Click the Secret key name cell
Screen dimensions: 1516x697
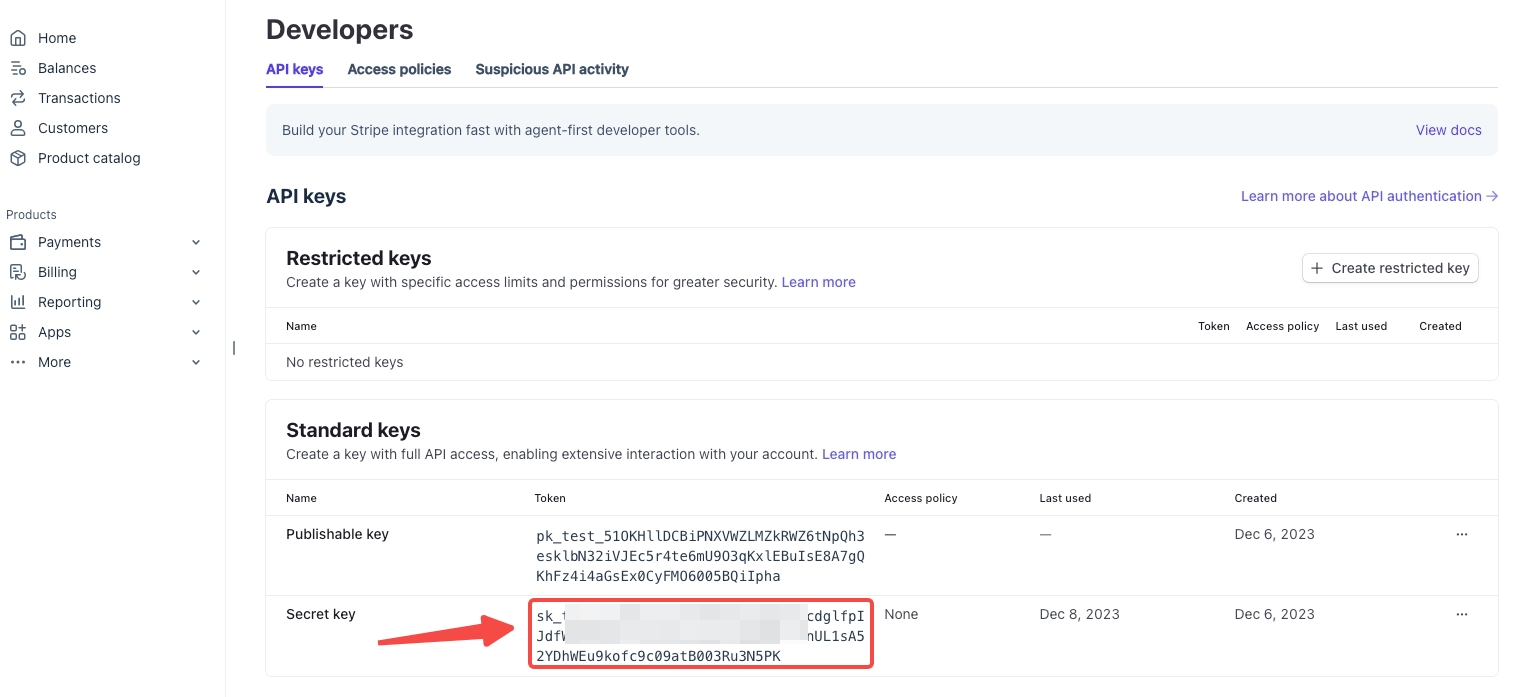[321, 614]
